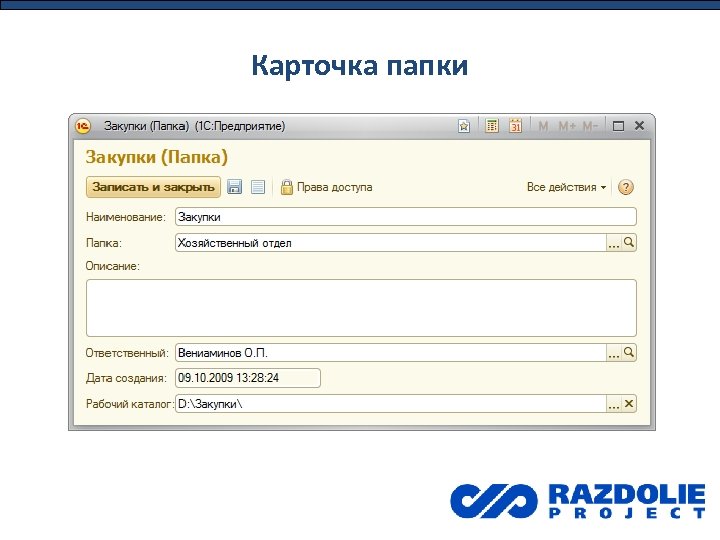
Task: Open the calculator icon in title bar
Action: pos(492,125)
